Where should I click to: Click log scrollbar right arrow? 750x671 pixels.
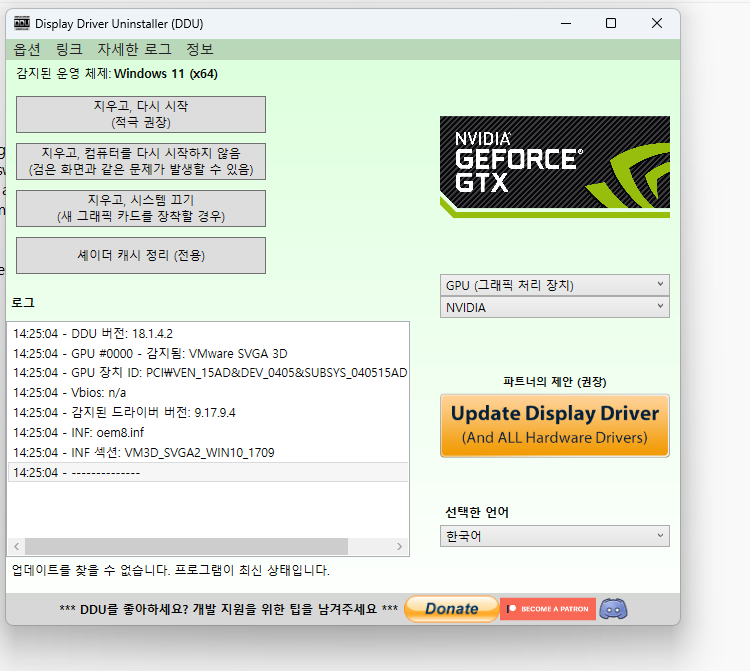399,546
